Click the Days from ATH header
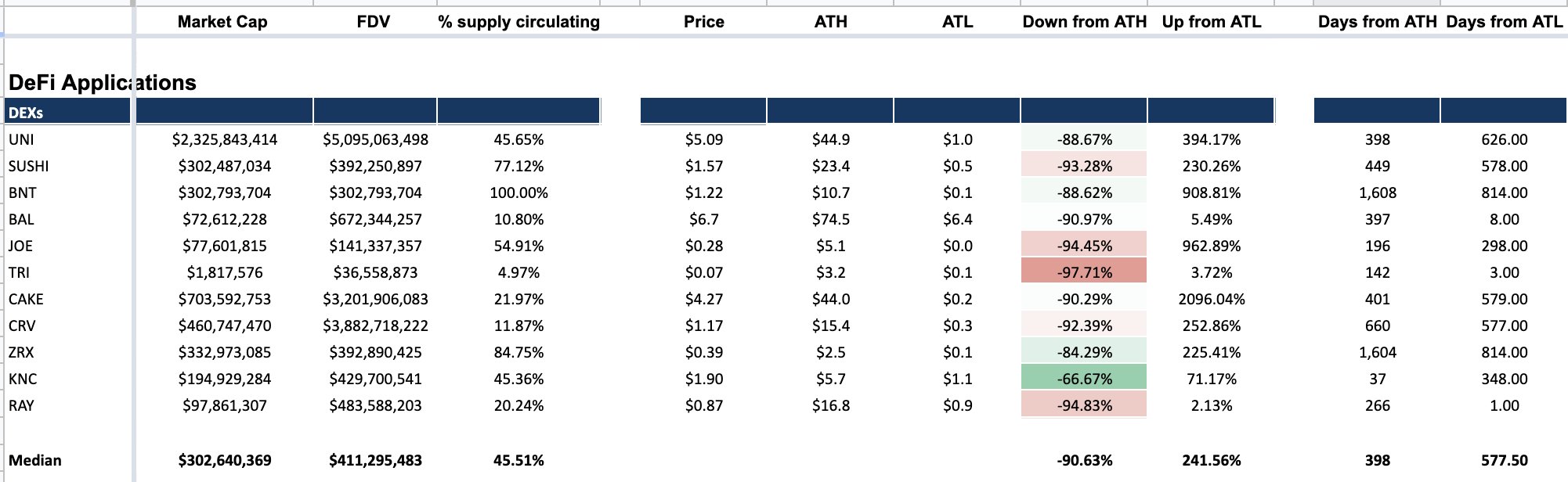Viewport: 1568px width, 482px height. pyautogui.click(x=1377, y=22)
